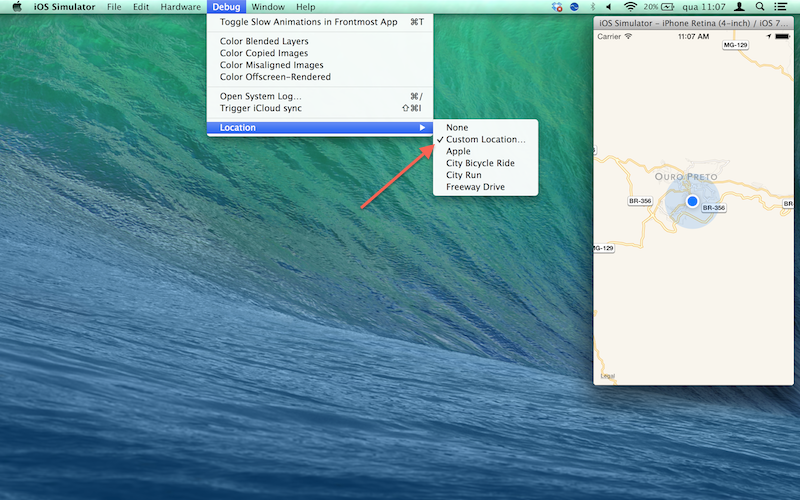Open the Edit menu

tap(141, 7)
